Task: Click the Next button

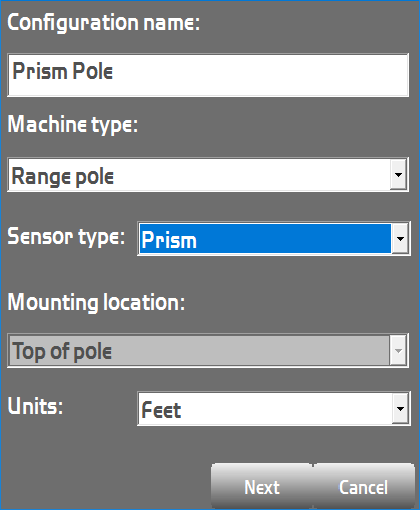Action: point(262,487)
